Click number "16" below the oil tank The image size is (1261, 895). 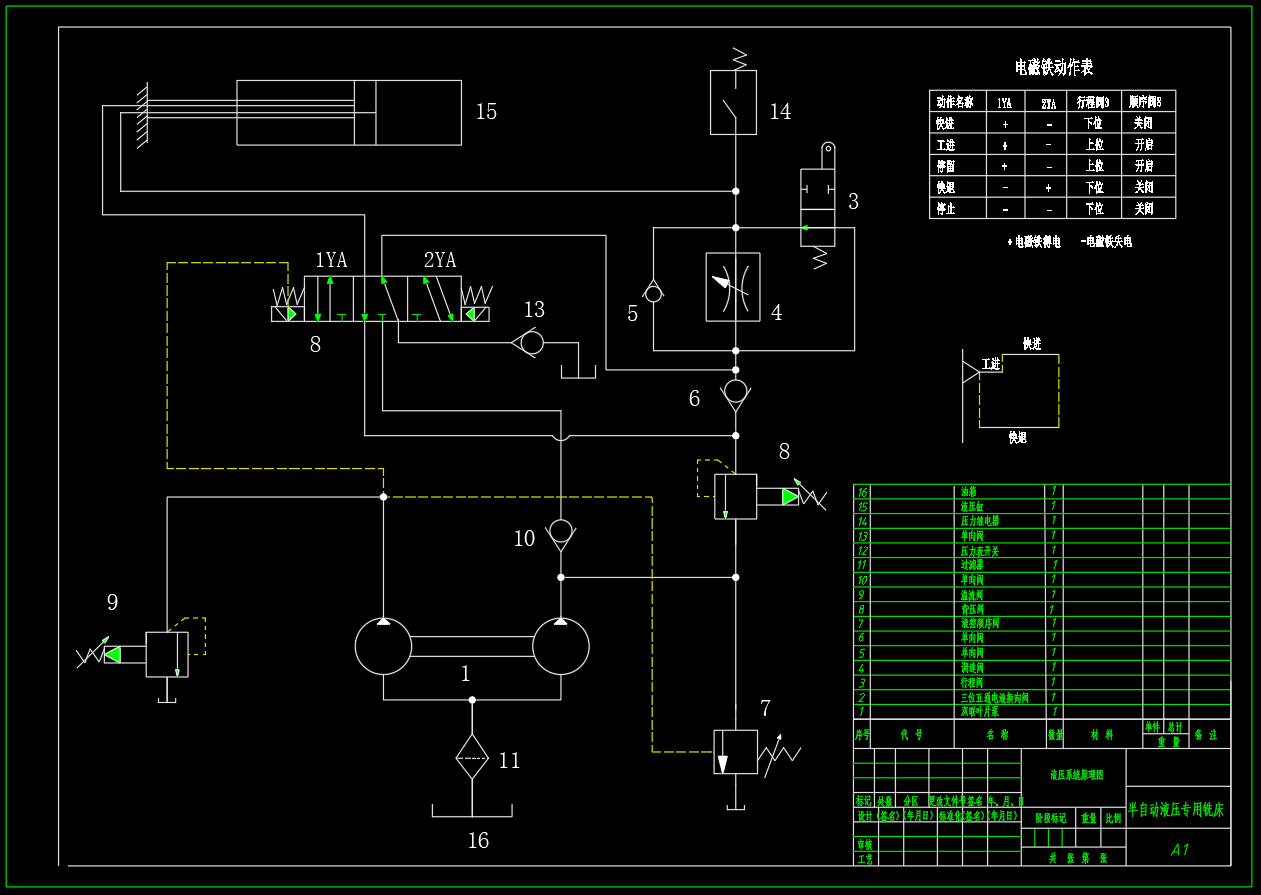(478, 841)
